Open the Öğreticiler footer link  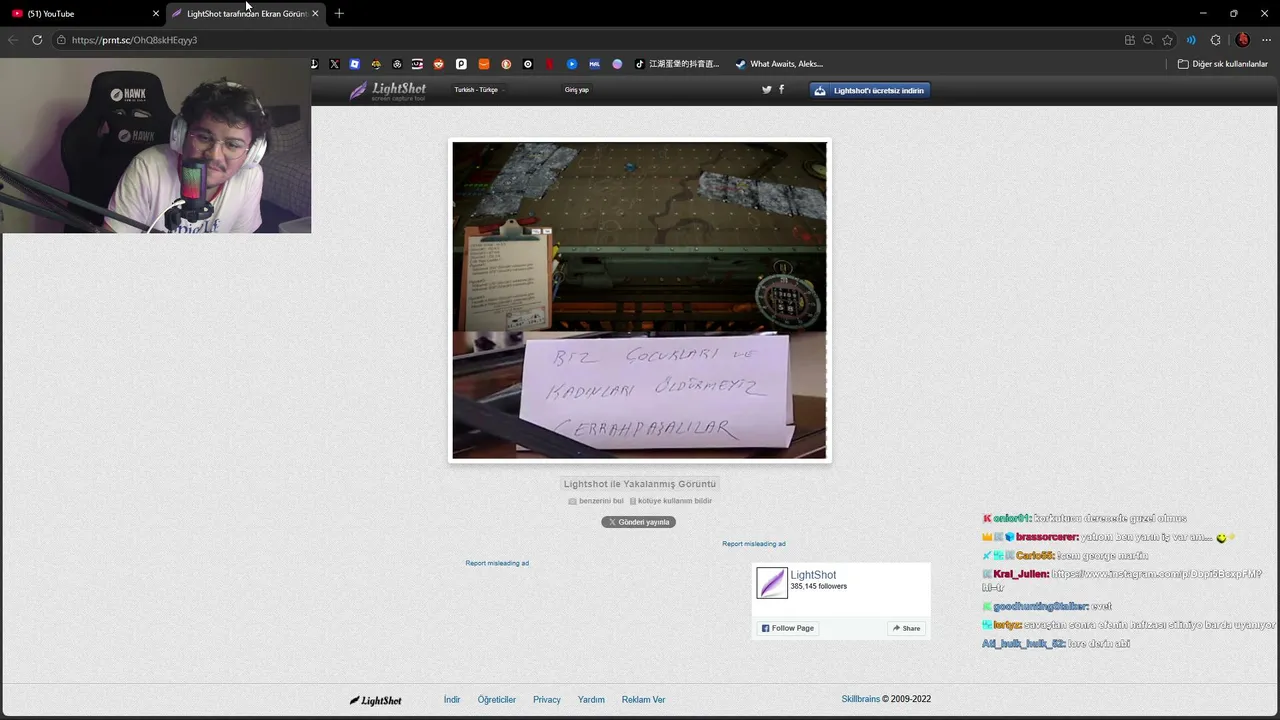(497, 700)
